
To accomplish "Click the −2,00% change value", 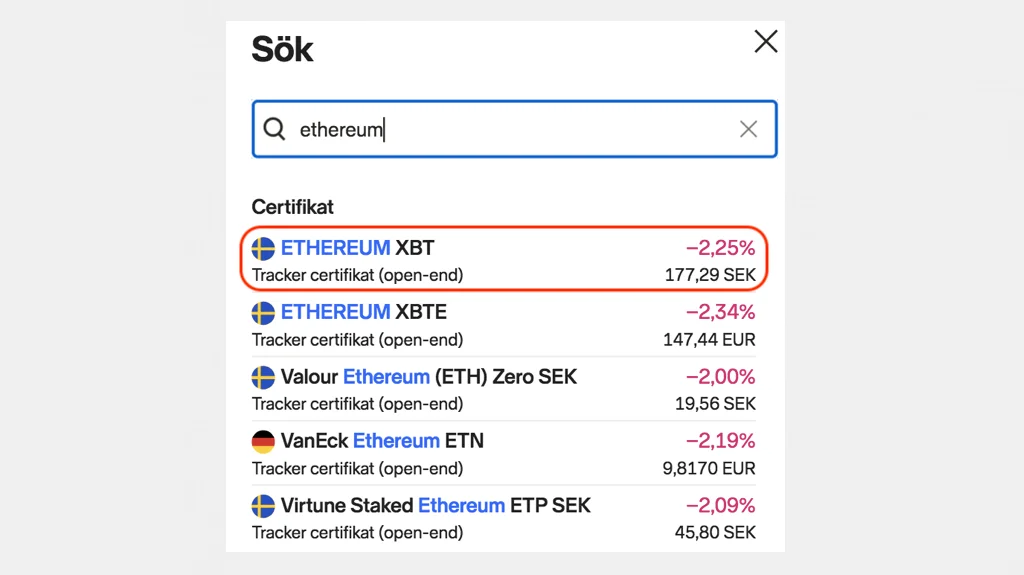I will [x=720, y=377].
